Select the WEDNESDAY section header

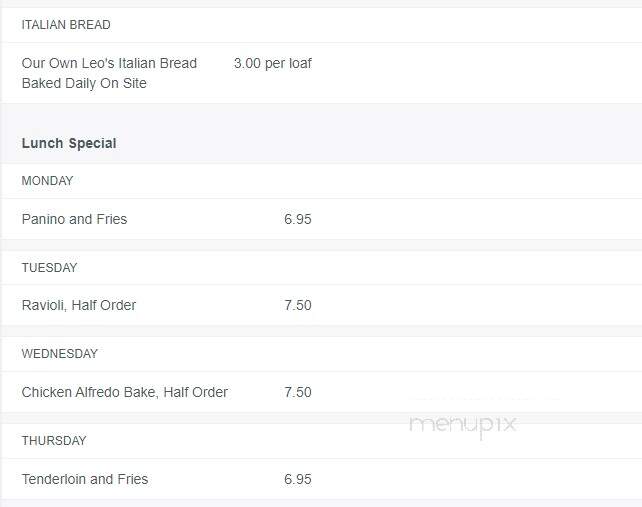(60, 353)
